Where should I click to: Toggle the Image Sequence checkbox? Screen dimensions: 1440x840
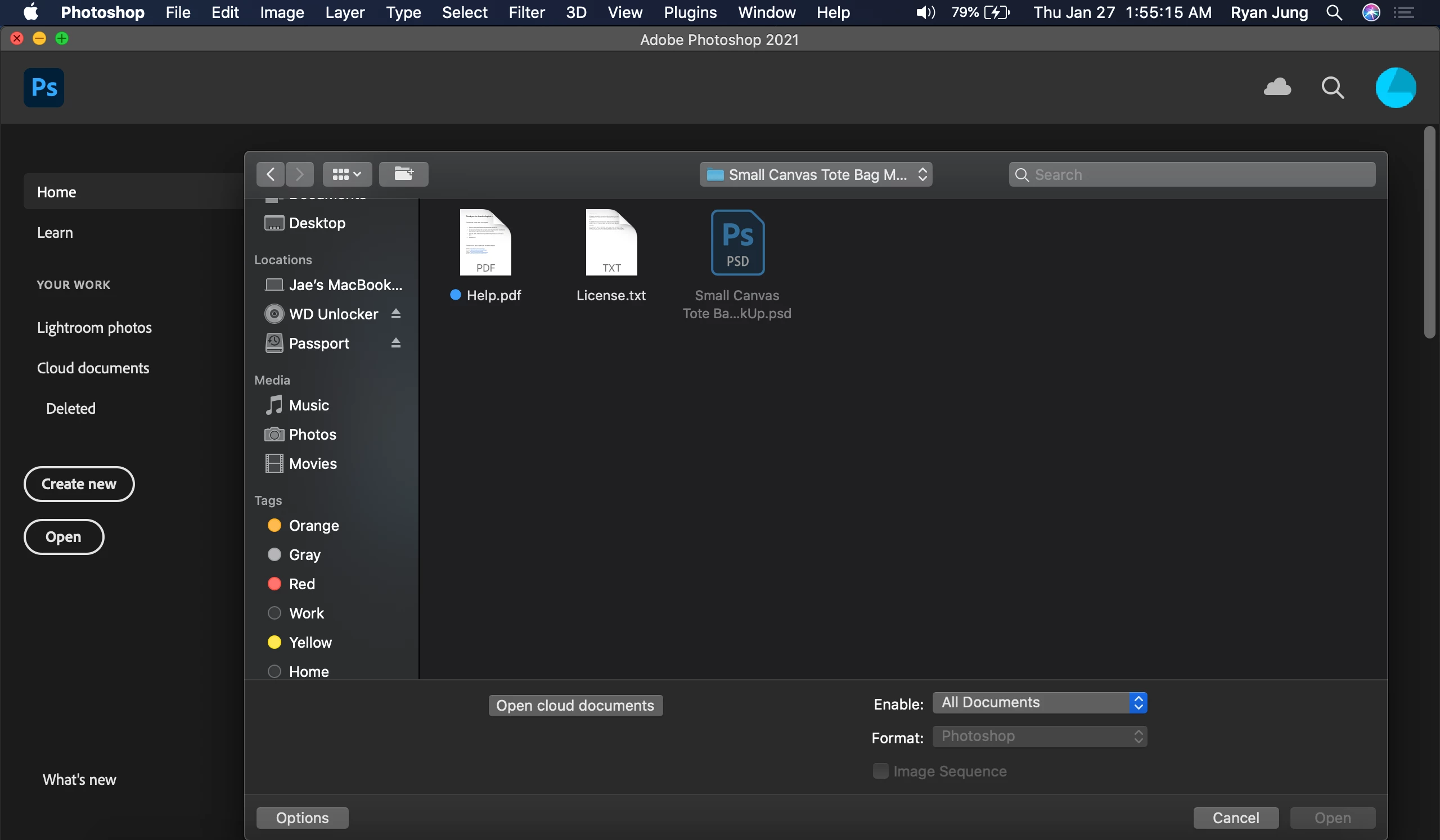pyautogui.click(x=880, y=771)
